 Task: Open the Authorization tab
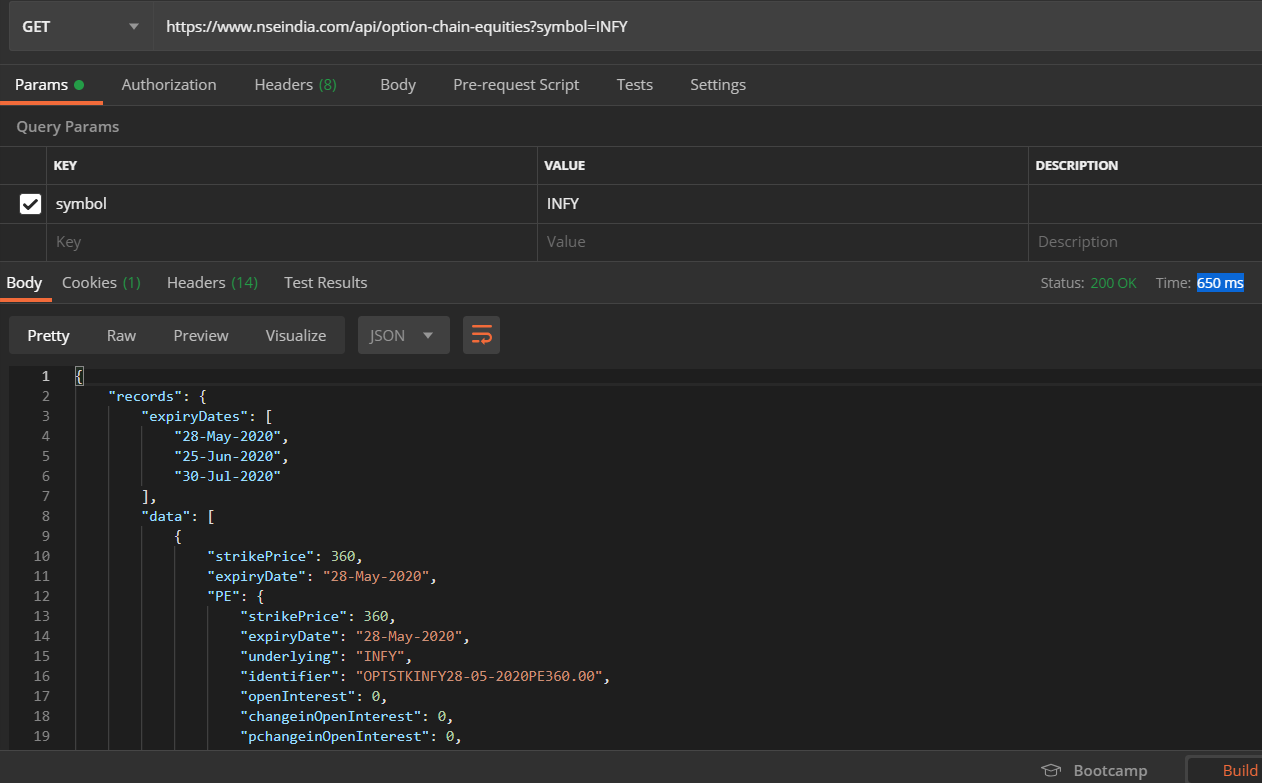(x=169, y=85)
